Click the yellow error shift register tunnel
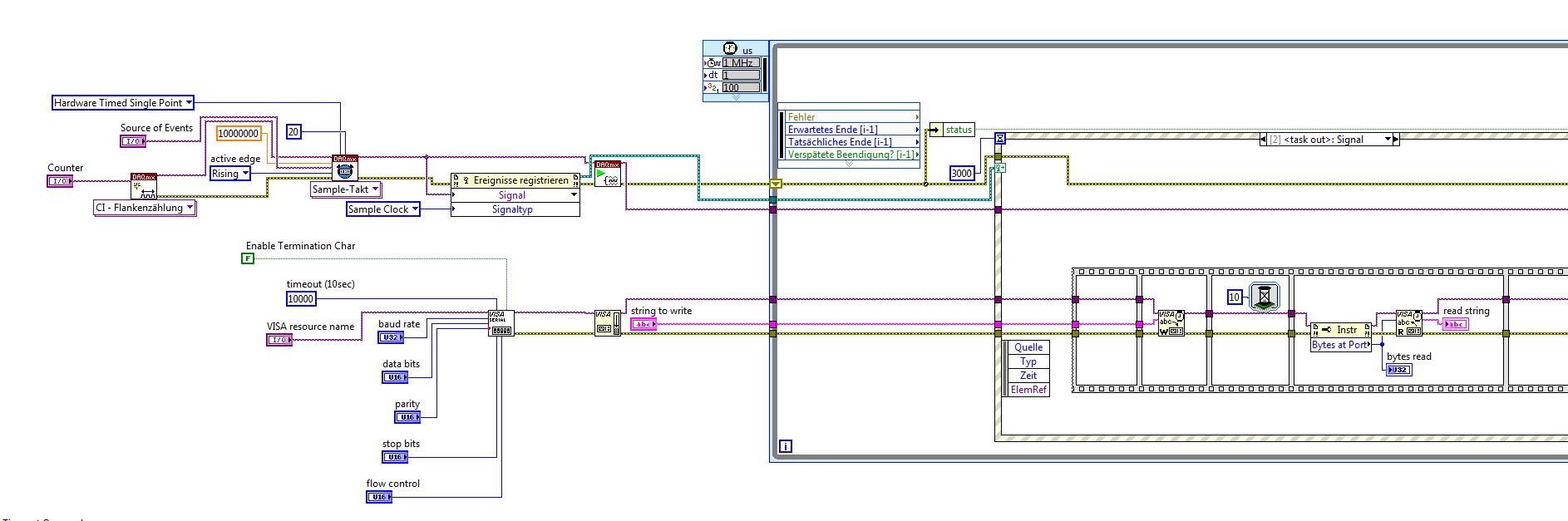 click(776, 184)
